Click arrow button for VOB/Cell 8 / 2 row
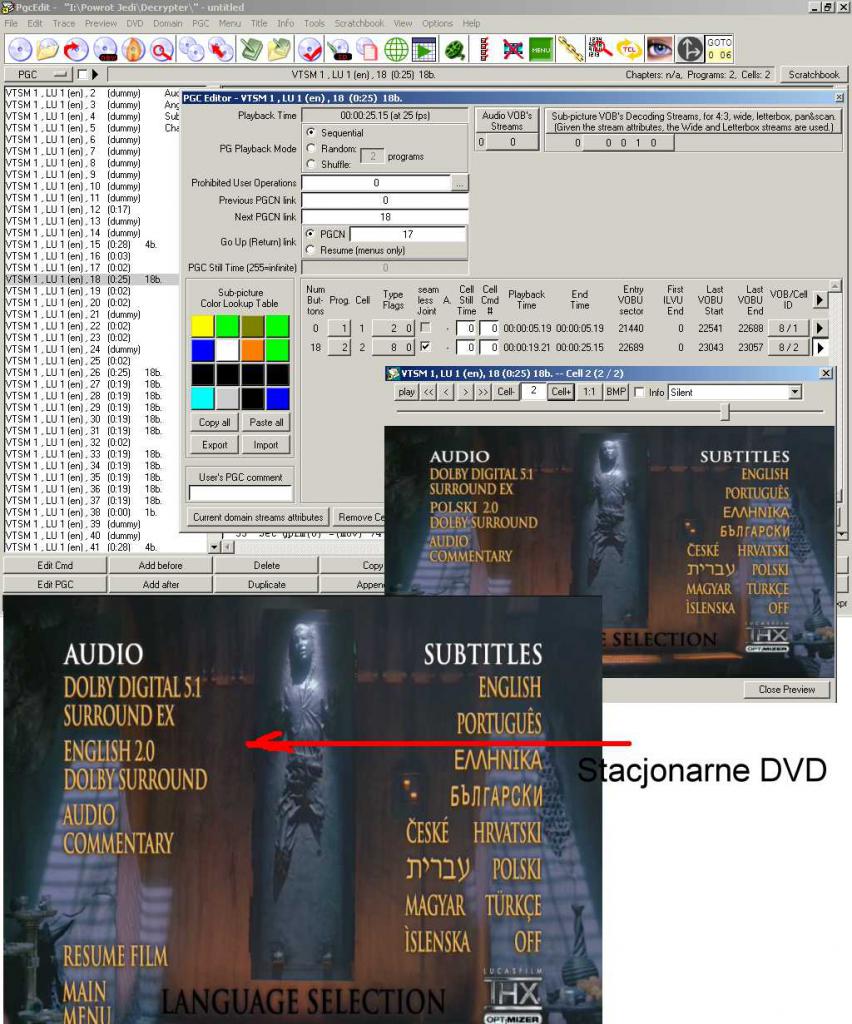852x1024 pixels. 820,347
